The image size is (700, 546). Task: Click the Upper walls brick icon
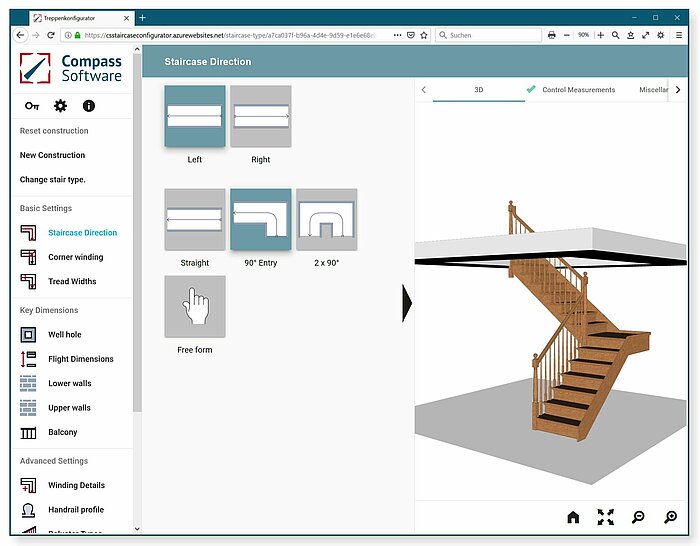(x=28, y=408)
